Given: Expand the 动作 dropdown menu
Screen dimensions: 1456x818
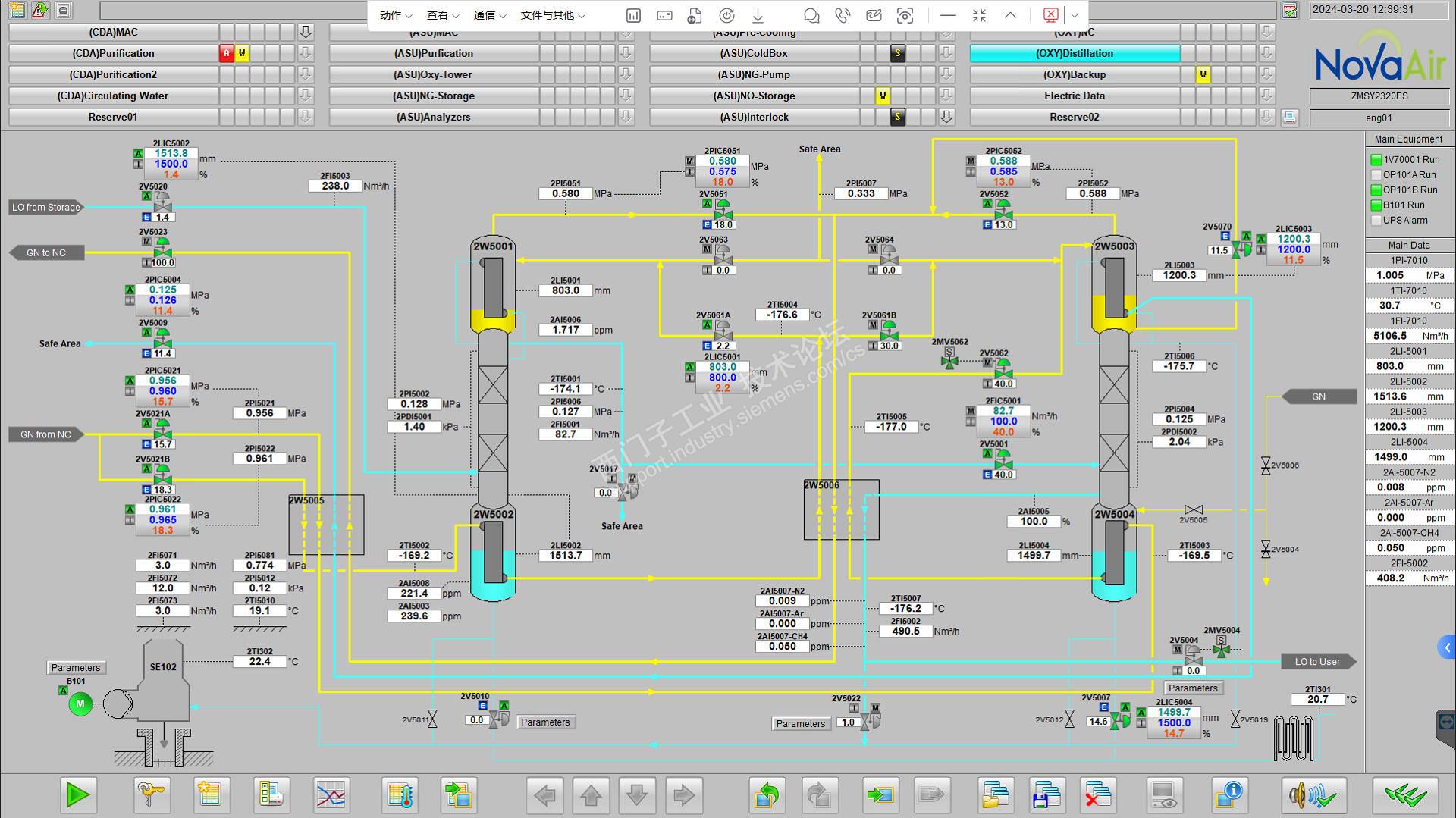Looking at the screenshot, I should [x=396, y=15].
